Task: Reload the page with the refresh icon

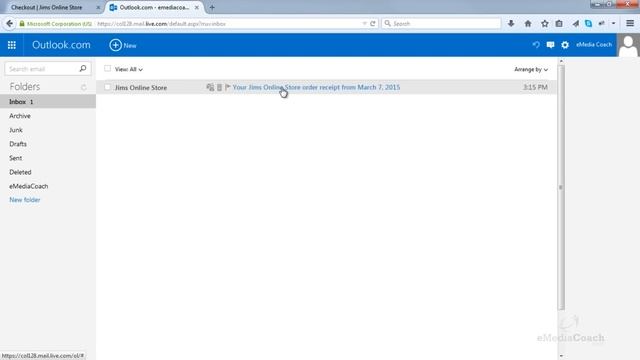Action: click(x=373, y=24)
